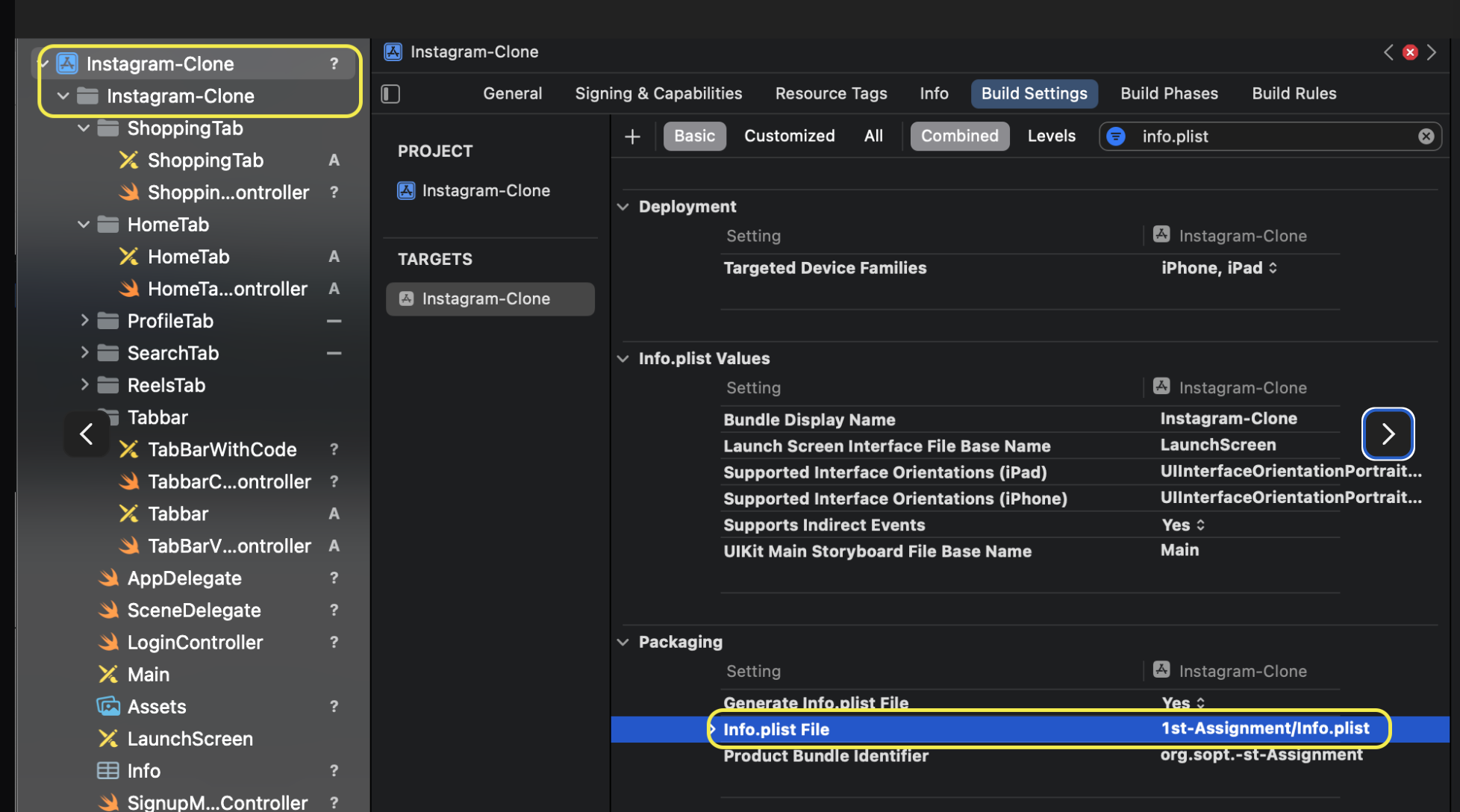The height and width of the screenshot is (812, 1460).
Task: Open HomeTa...ontroller swift file
Action: pyautogui.click(x=227, y=288)
